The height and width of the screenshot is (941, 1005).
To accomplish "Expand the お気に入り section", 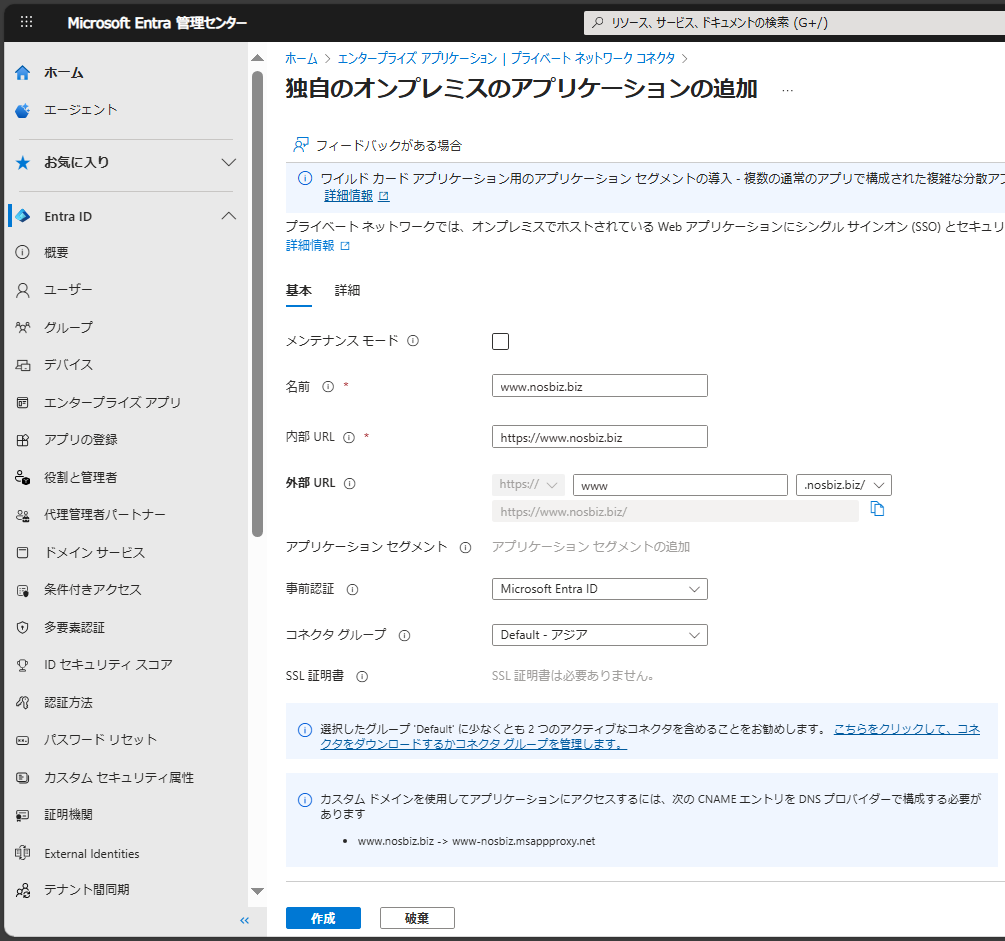I will [228, 162].
